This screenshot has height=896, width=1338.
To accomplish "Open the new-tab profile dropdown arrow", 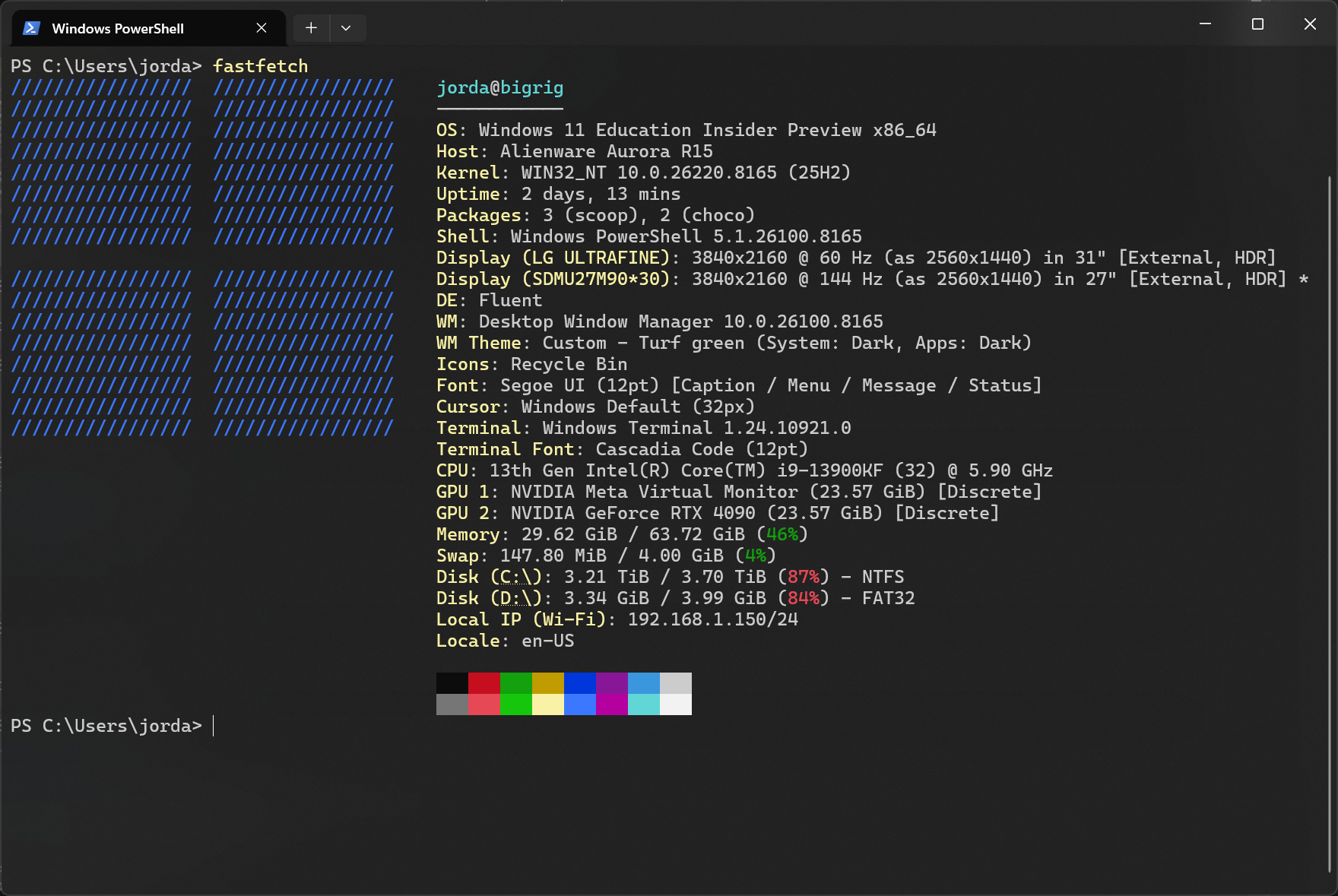I will point(347,28).
